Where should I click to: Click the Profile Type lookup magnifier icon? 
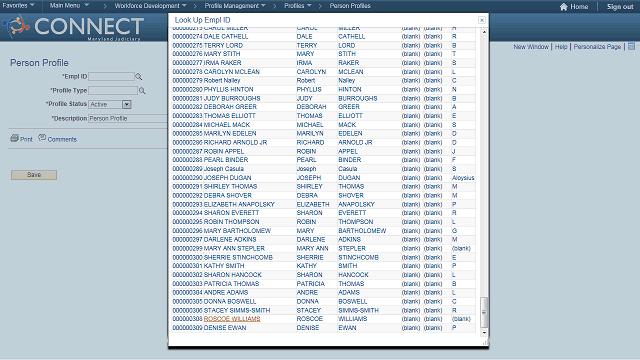coord(142,91)
